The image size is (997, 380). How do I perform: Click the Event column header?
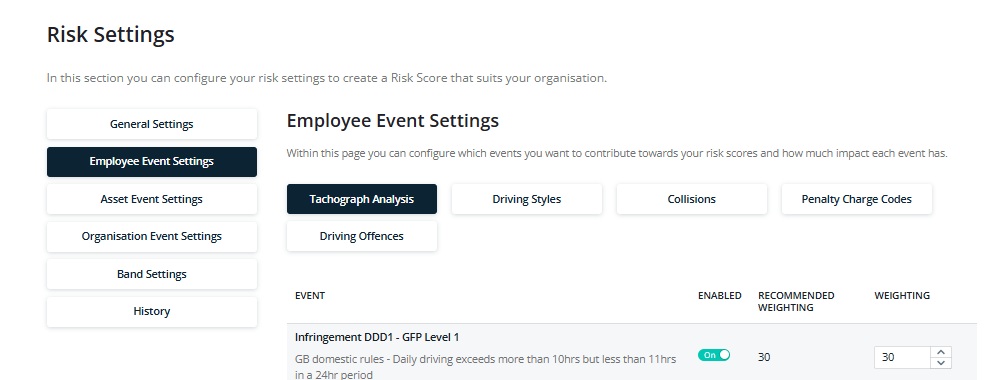[x=310, y=295]
